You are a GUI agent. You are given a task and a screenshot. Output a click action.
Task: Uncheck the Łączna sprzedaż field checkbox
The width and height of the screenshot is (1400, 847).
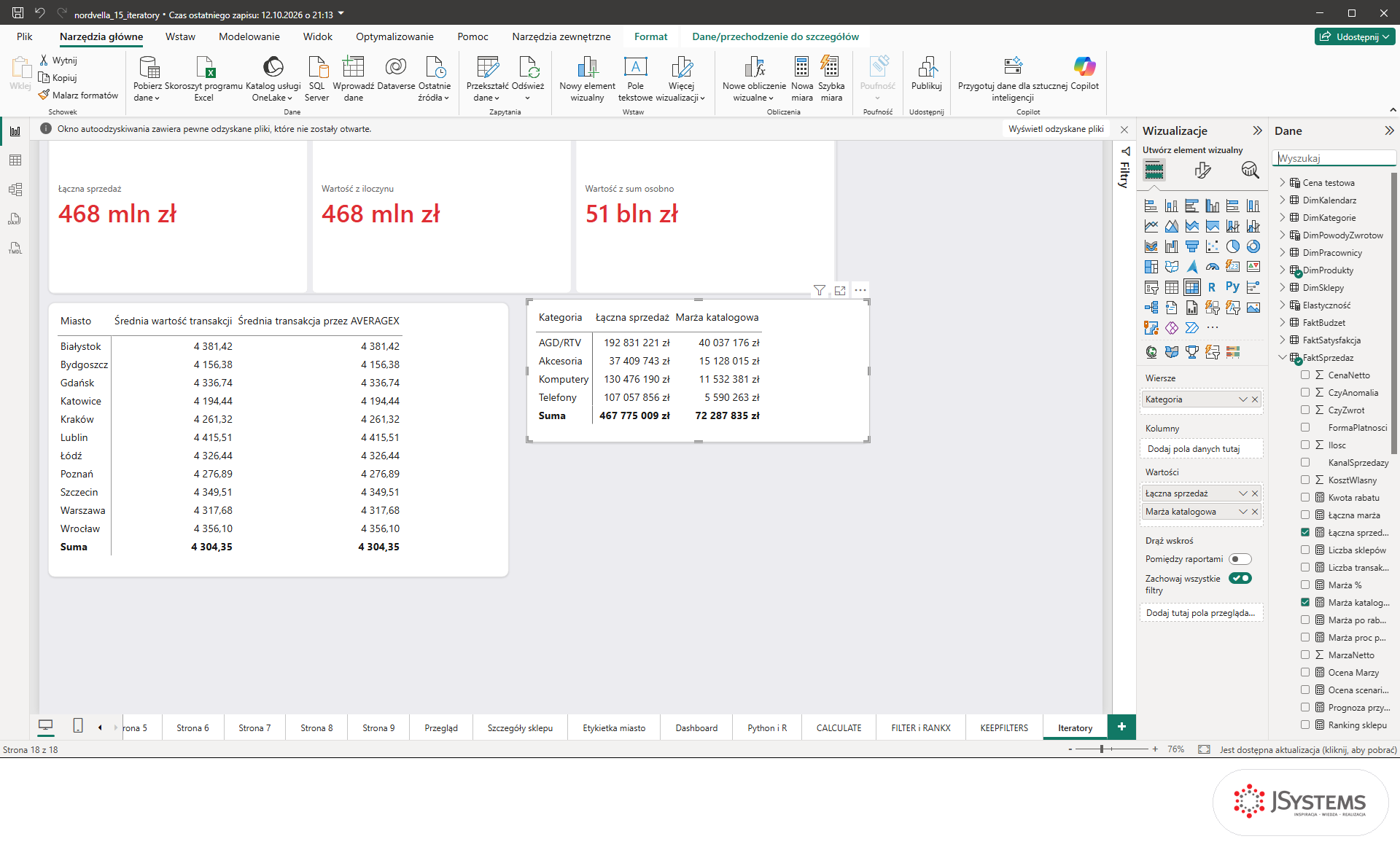(1305, 532)
